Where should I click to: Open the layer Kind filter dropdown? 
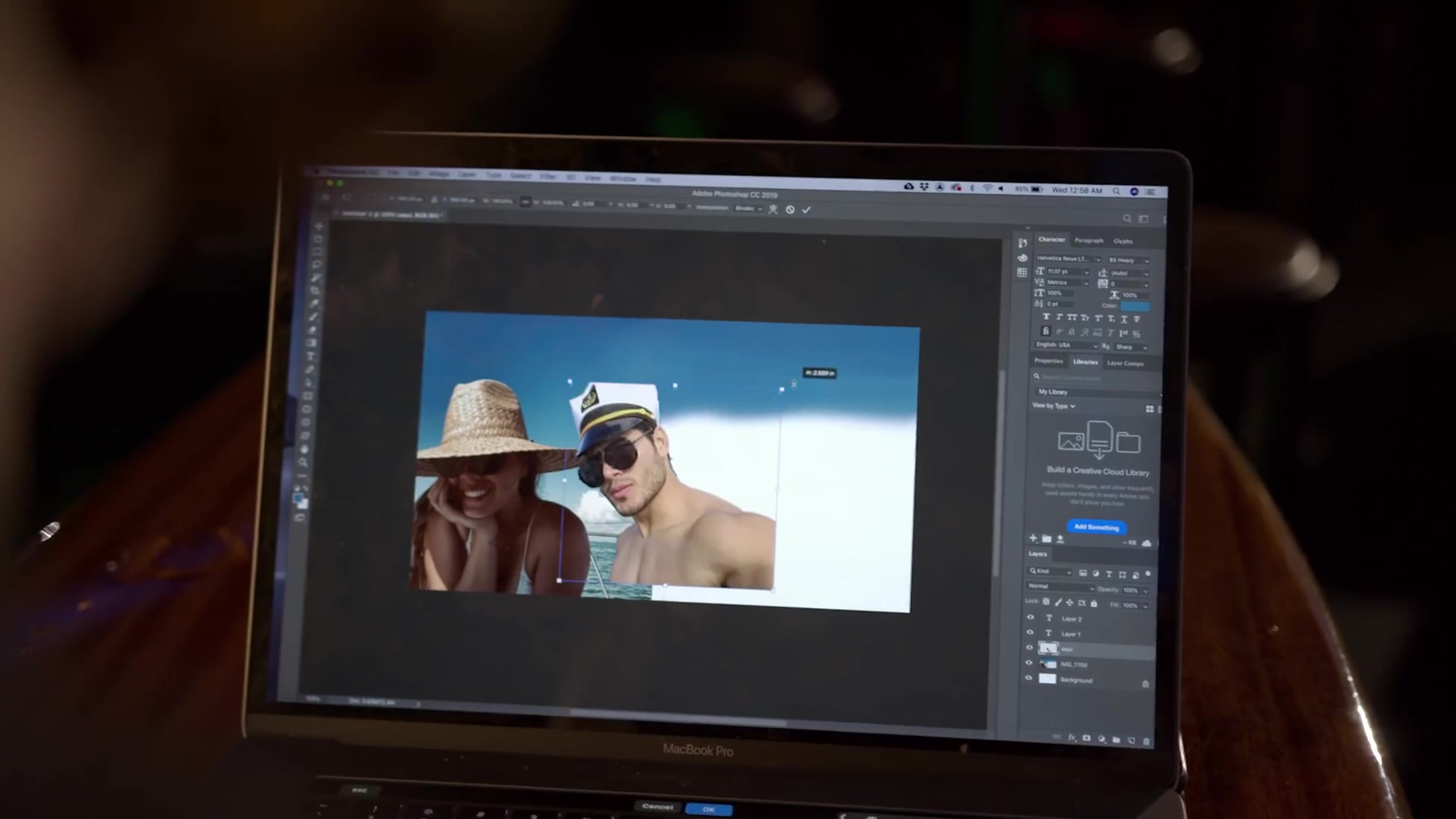1050,571
